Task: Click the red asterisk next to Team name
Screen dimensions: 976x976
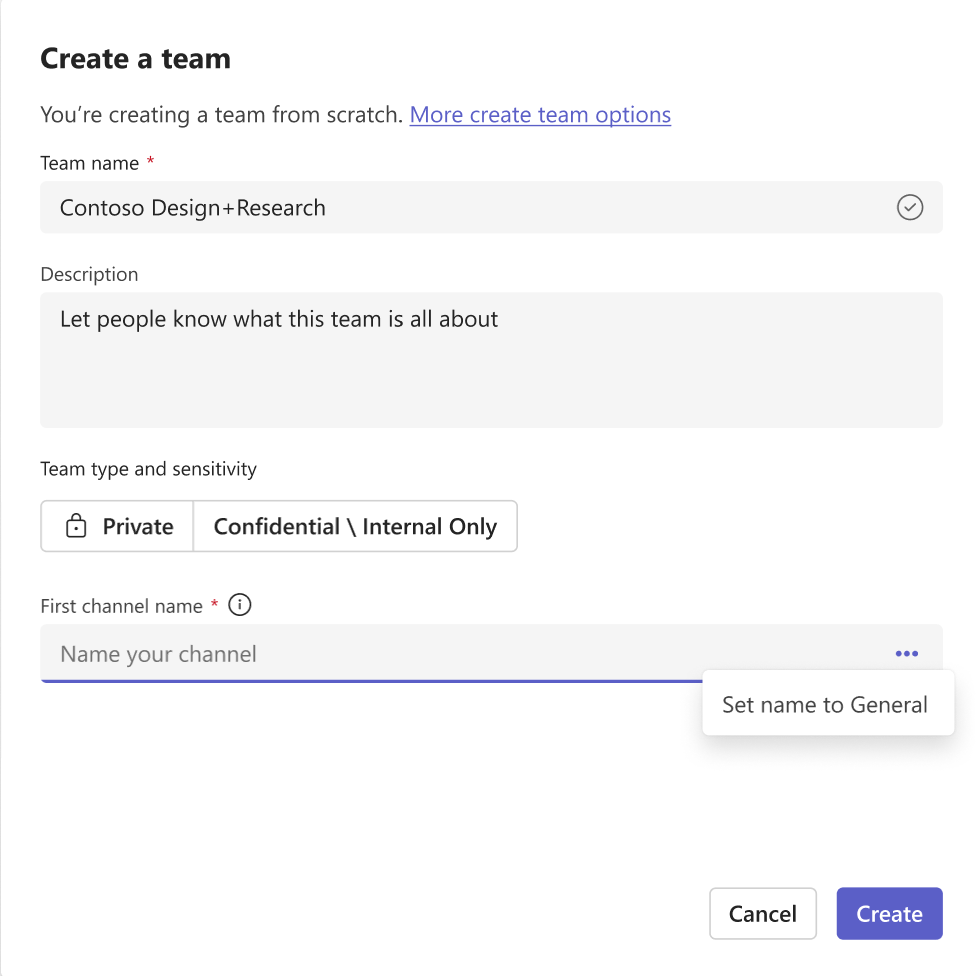Action: (x=150, y=161)
